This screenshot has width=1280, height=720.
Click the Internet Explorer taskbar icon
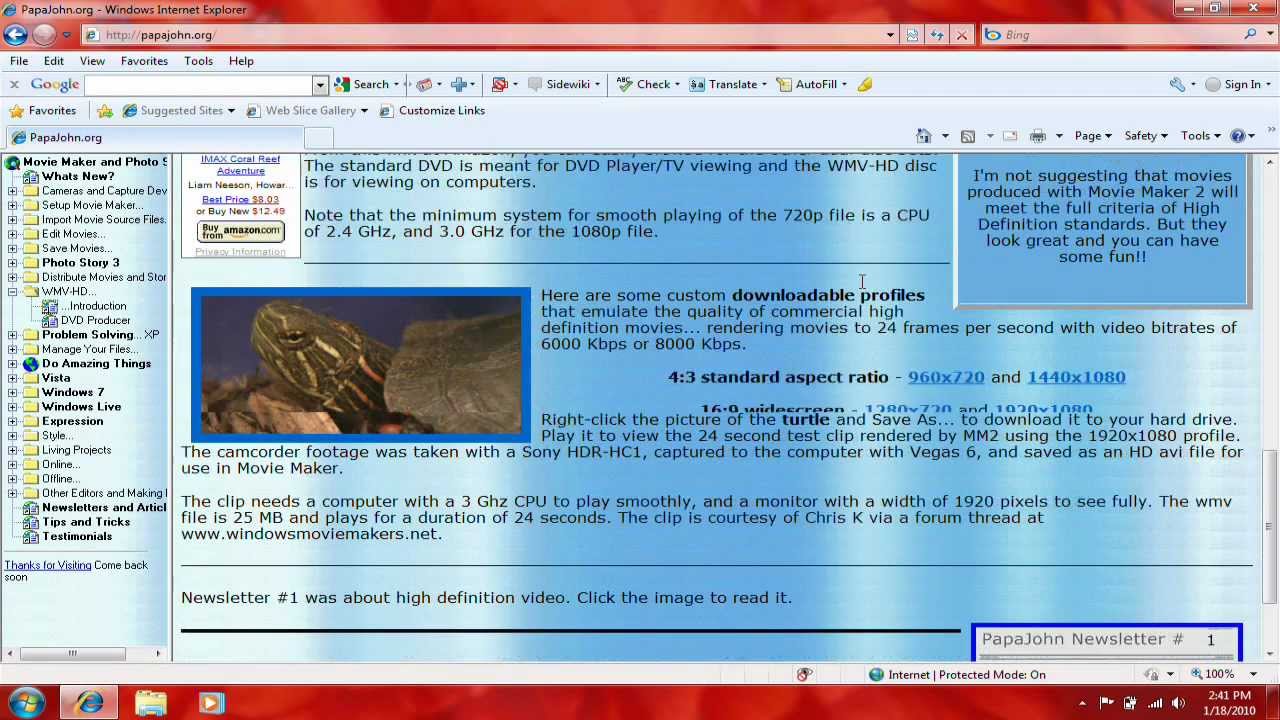[90, 703]
